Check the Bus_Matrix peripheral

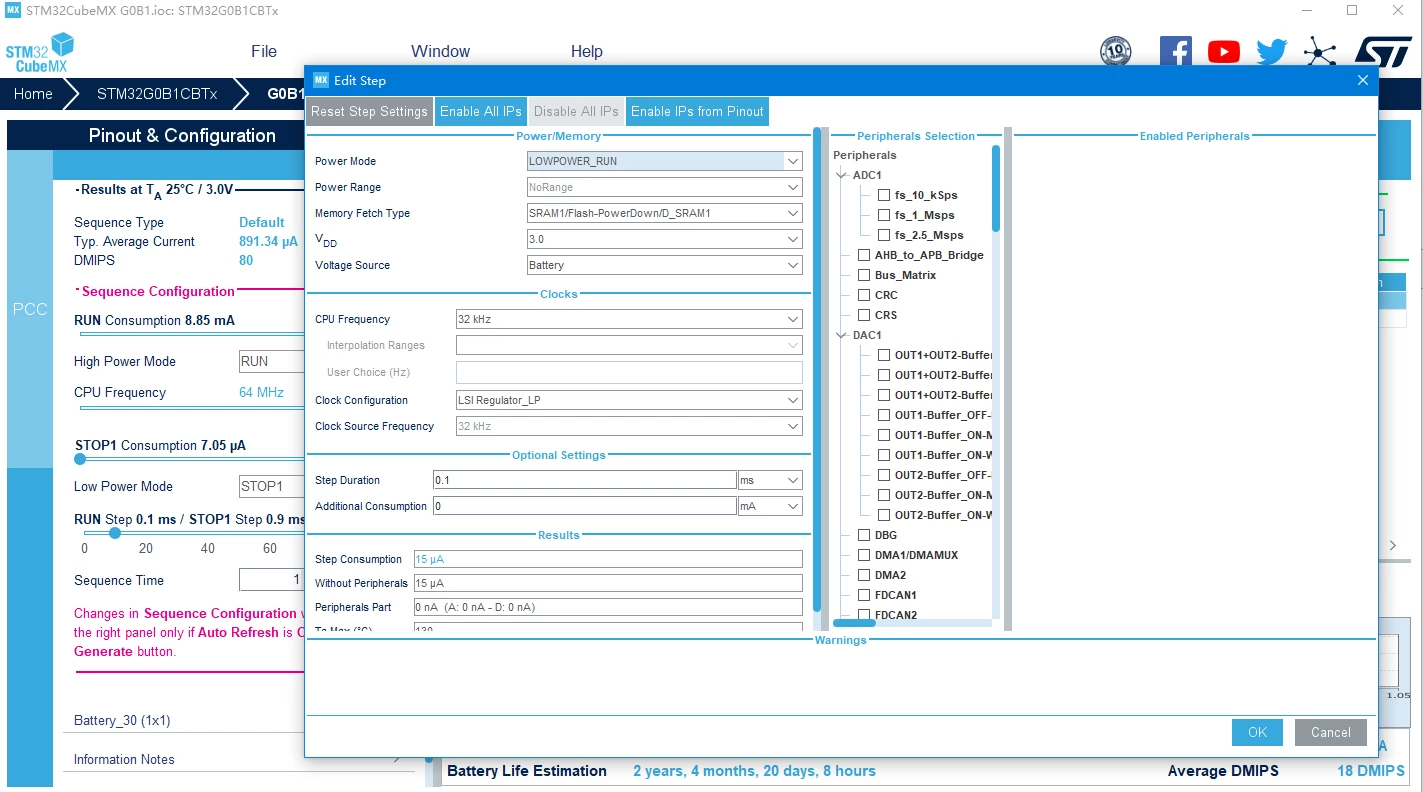point(864,275)
